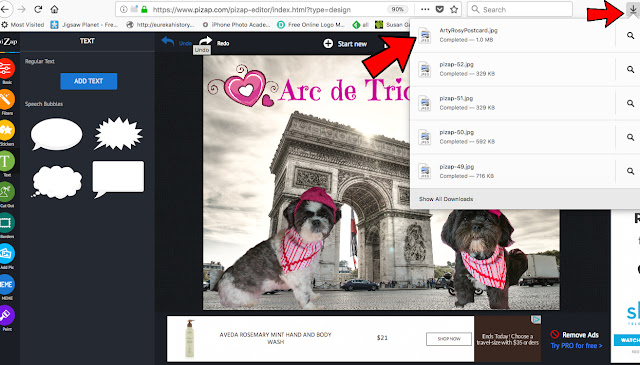Open pizap-49.jpg download entry
Screen dimensions: 640x365
(x=513, y=171)
